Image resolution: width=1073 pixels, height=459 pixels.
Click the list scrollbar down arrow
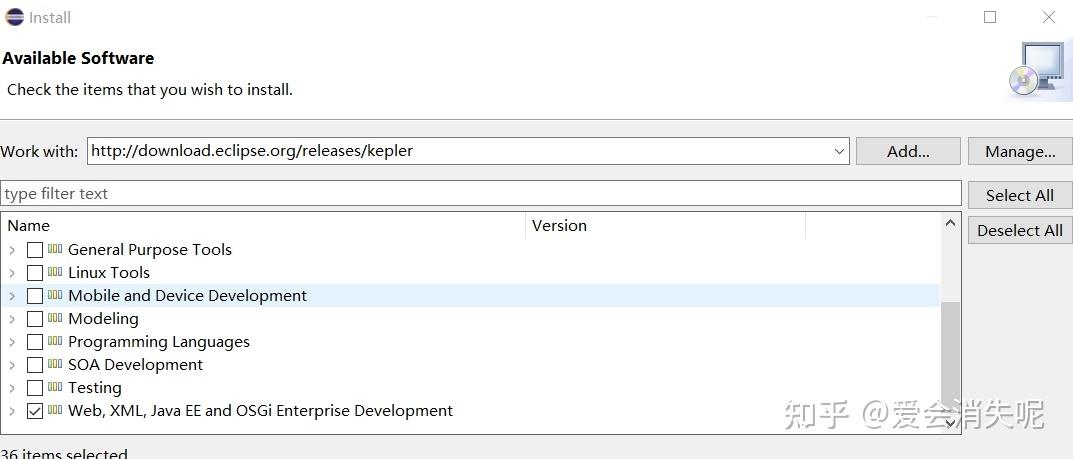pos(950,423)
